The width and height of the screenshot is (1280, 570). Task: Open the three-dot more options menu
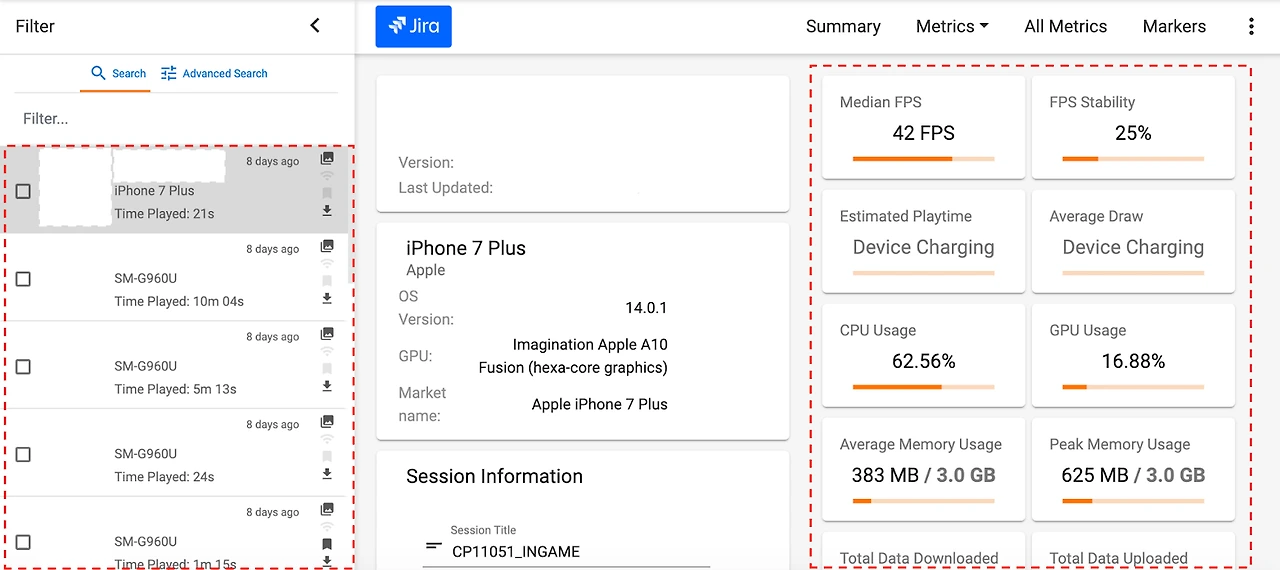[1251, 27]
